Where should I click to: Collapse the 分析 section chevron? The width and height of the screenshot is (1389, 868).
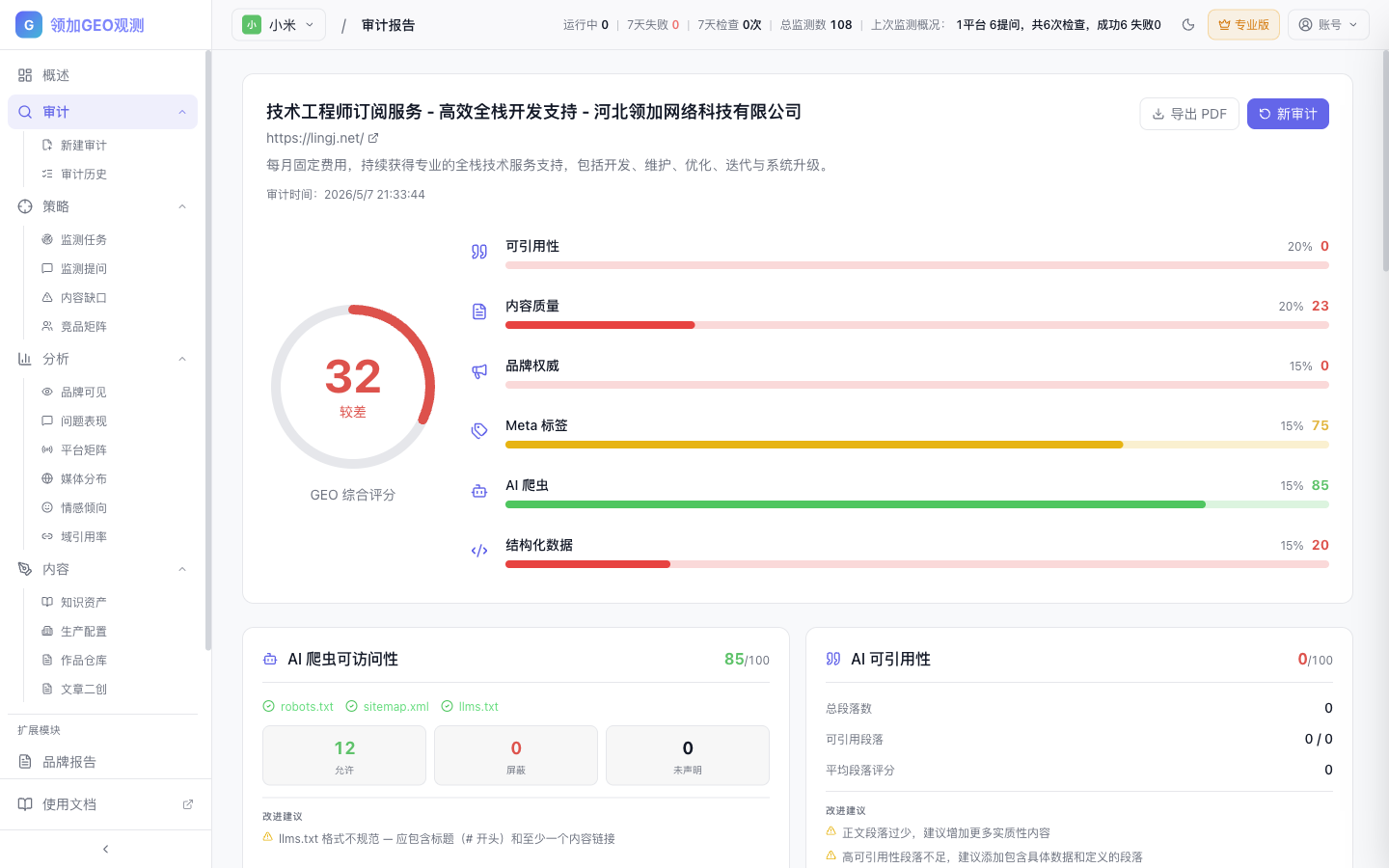pos(182,359)
